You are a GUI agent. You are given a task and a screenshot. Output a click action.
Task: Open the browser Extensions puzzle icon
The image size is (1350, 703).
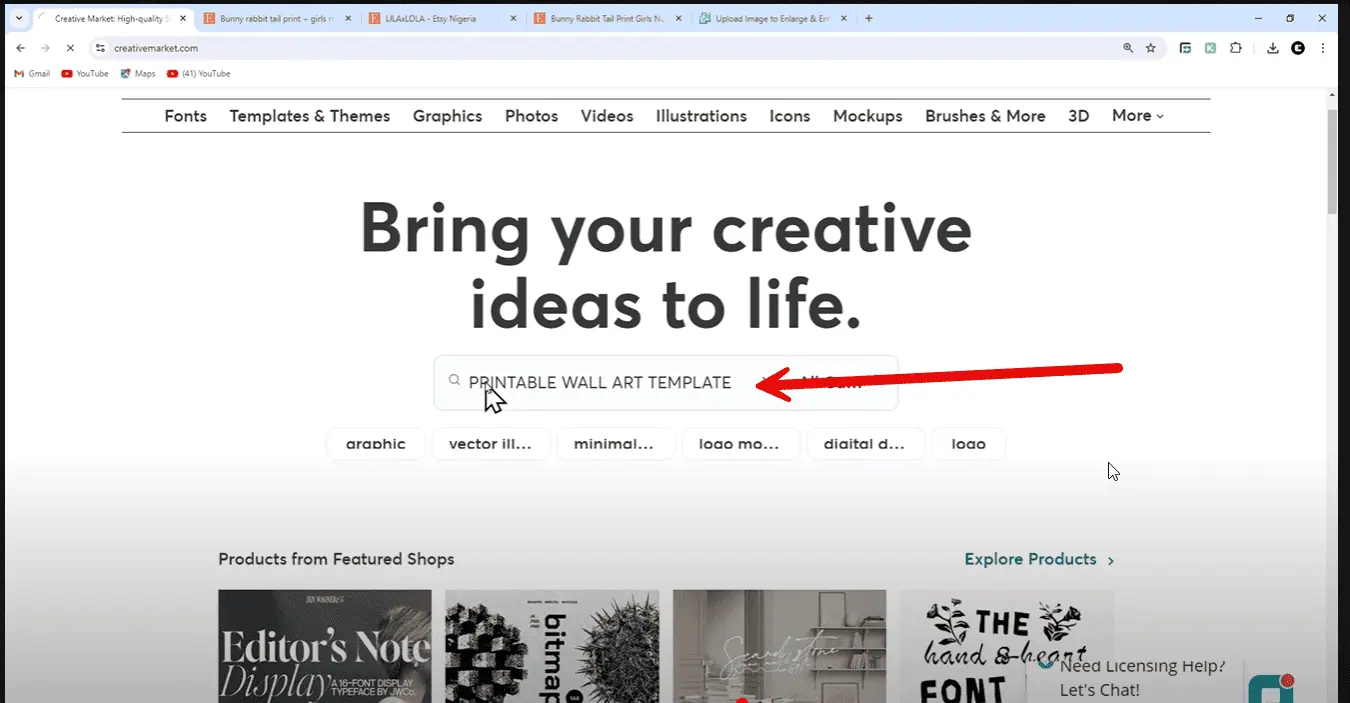[1236, 48]
